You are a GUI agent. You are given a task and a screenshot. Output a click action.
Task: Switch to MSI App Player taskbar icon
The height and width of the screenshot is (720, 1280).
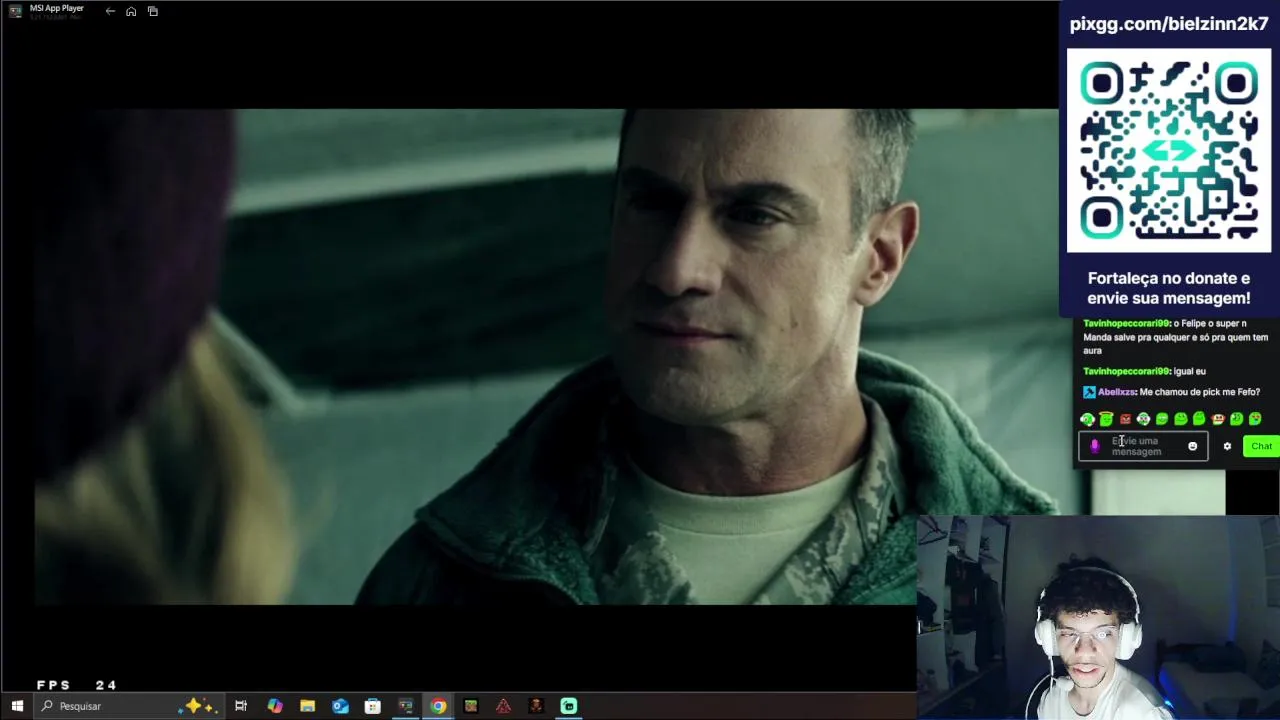click(405, 706)
